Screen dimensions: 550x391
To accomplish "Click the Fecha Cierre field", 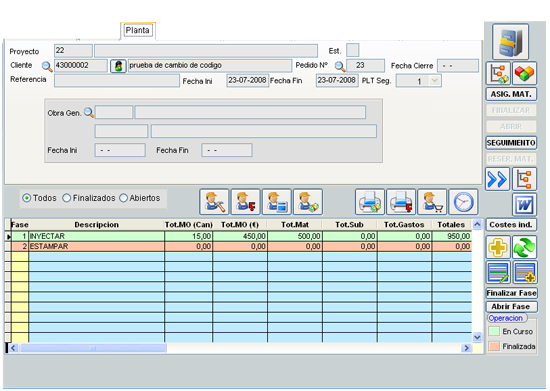I will click(x=458, y=66).
